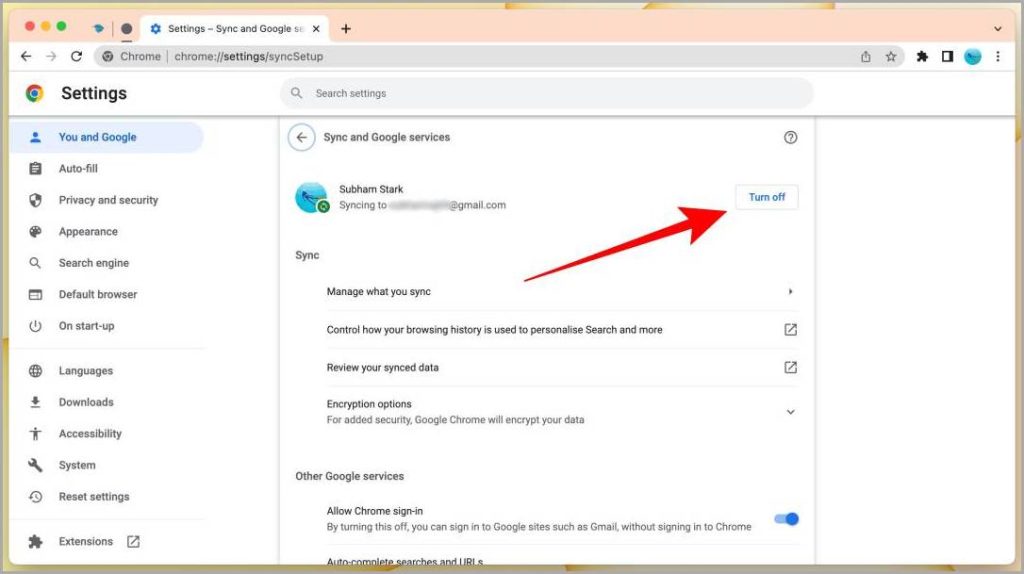Viewport: 1024px width, 574px height.
Task: Reload the page with refresh icon
Action: [x=76, y=56]
